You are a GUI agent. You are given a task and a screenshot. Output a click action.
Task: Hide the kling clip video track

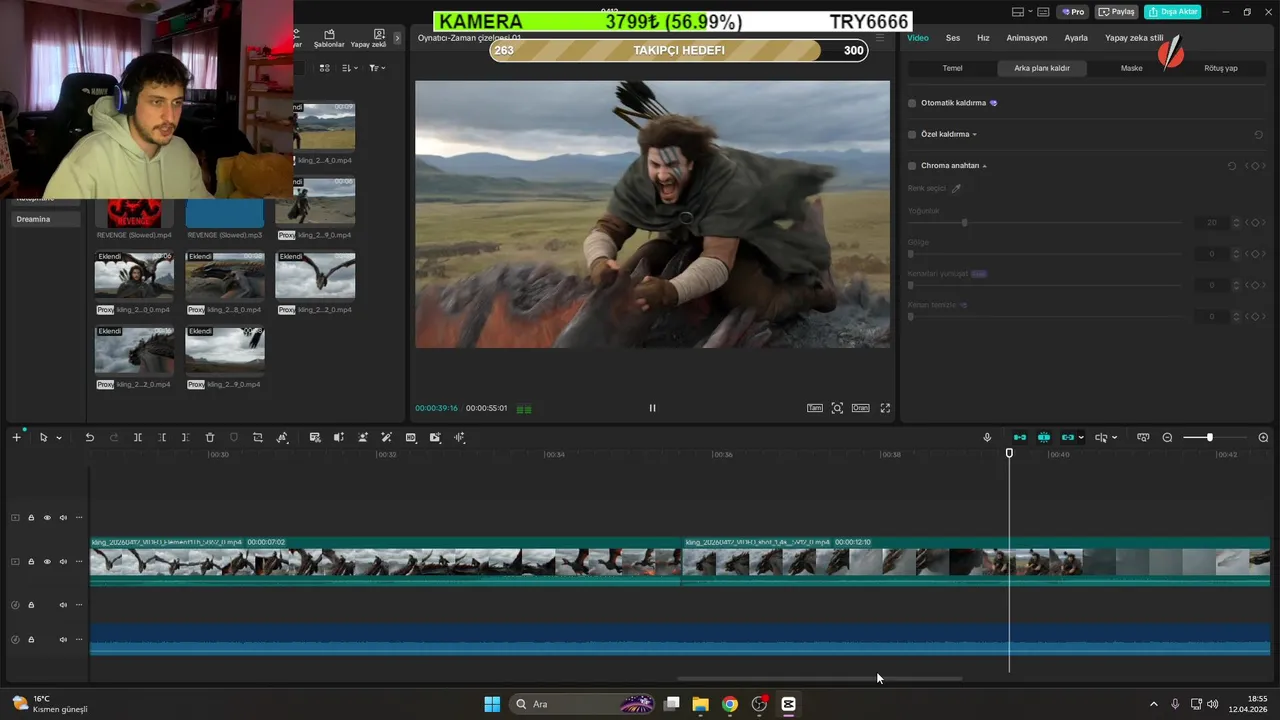[47, 562]
